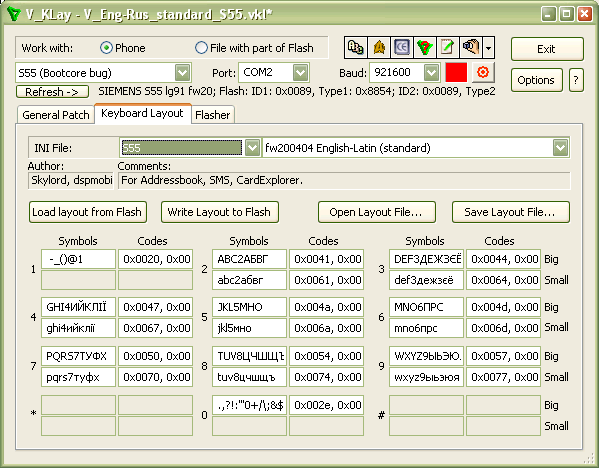This screenshot has width=599, height=468.
Task: Click Load layout from Flash
Action: pyautogui.click(x=87, y=212)
